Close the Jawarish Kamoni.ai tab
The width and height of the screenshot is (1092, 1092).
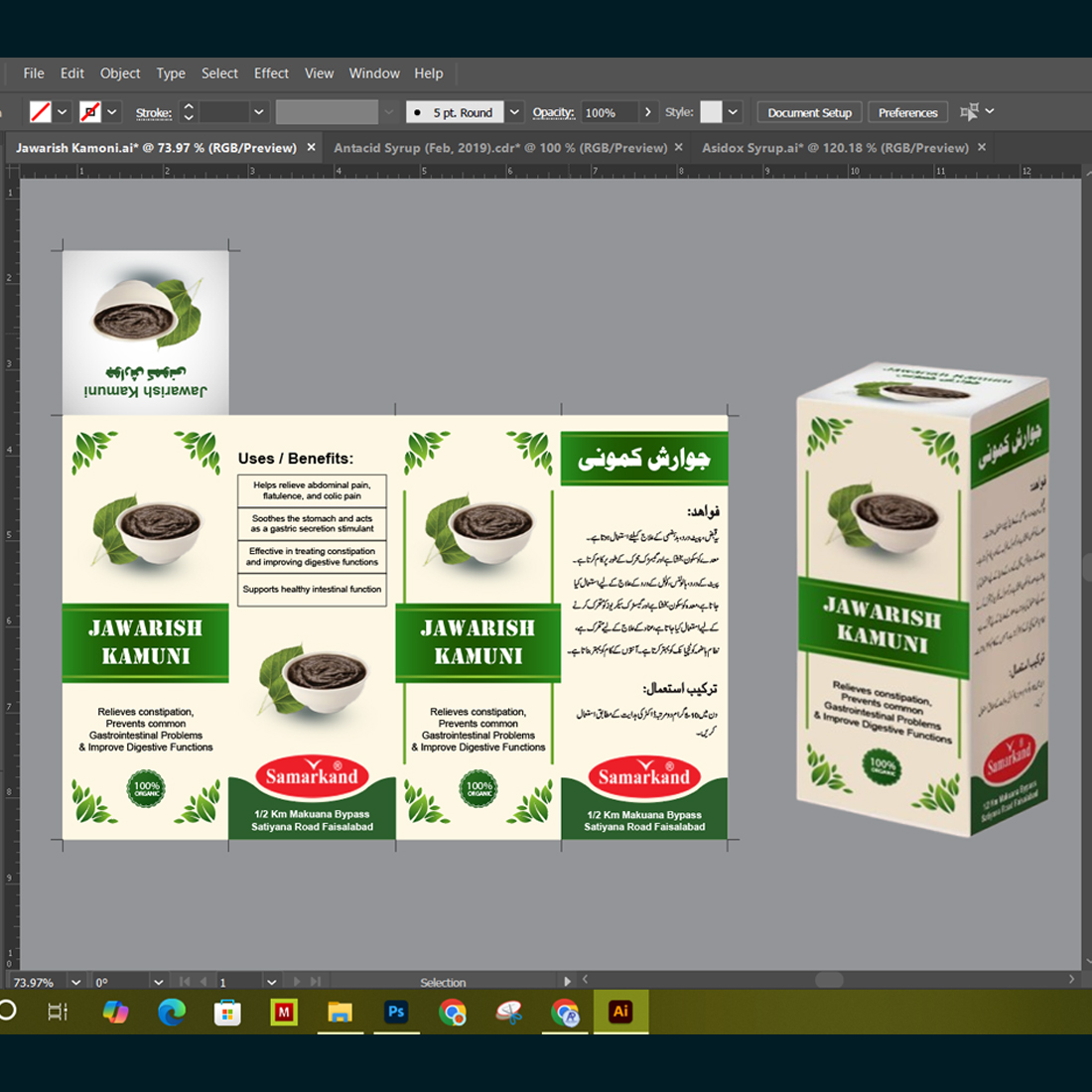[312, 148]
